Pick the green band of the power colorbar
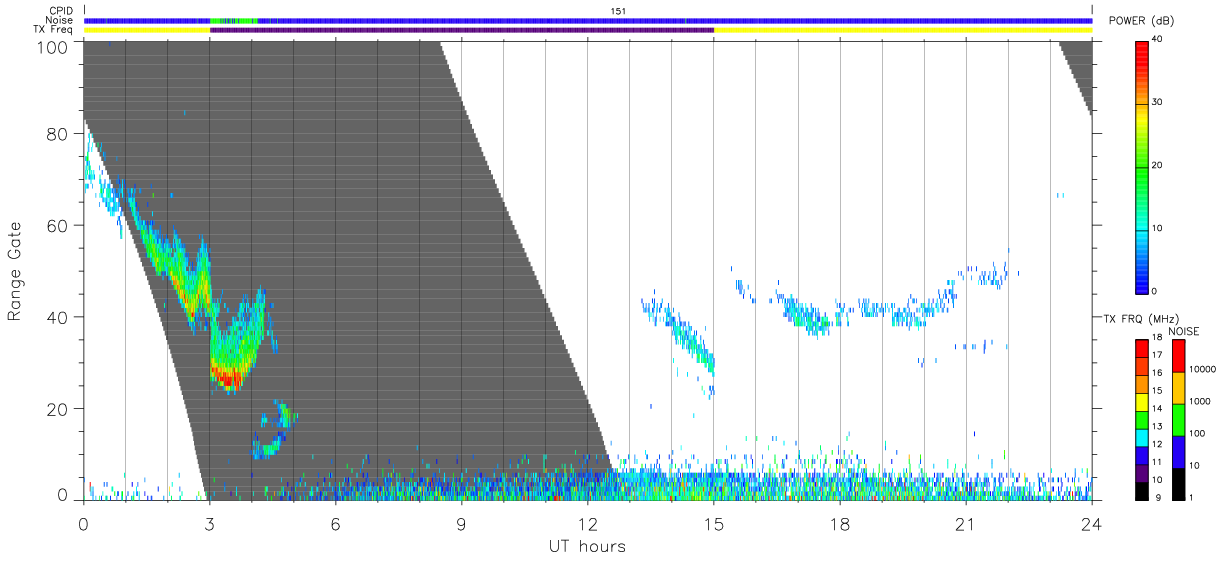This screenshot has width=1228, height=567. point(1142,165)
